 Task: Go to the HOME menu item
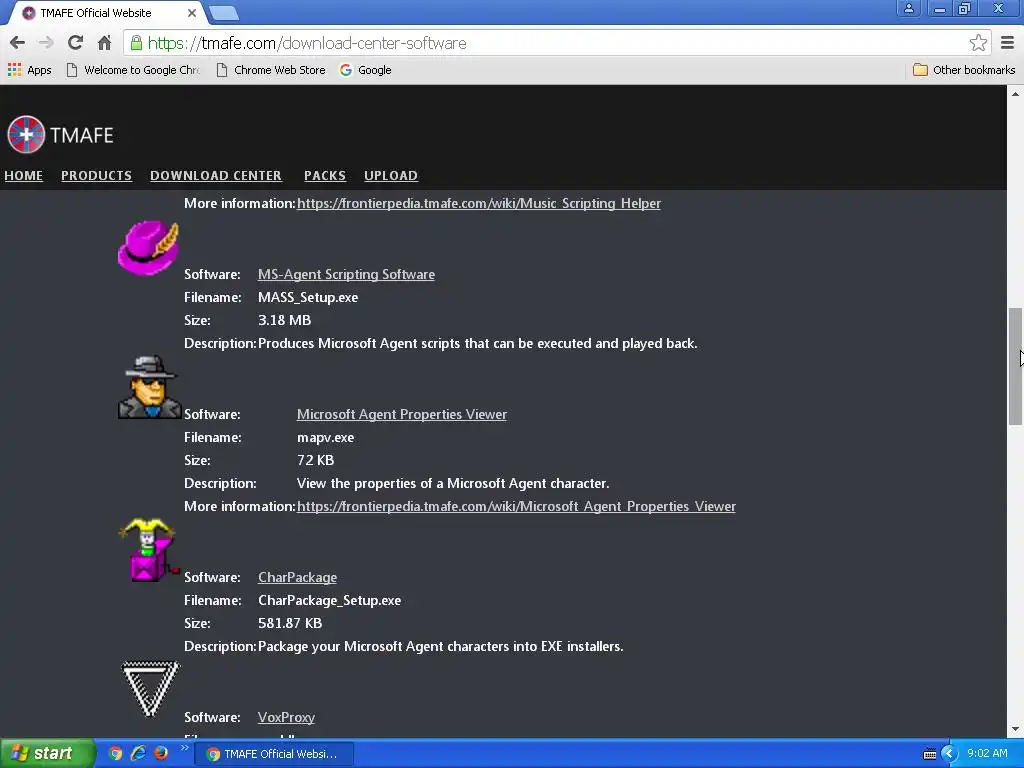click(x=24, y=176)
